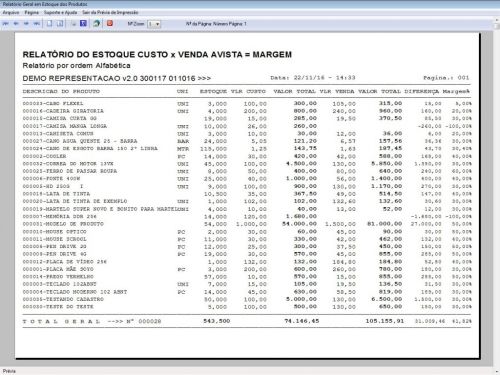This screenshot has height=375, width=500.
Task: Switch to multi-page view icon
Action: 60,24
